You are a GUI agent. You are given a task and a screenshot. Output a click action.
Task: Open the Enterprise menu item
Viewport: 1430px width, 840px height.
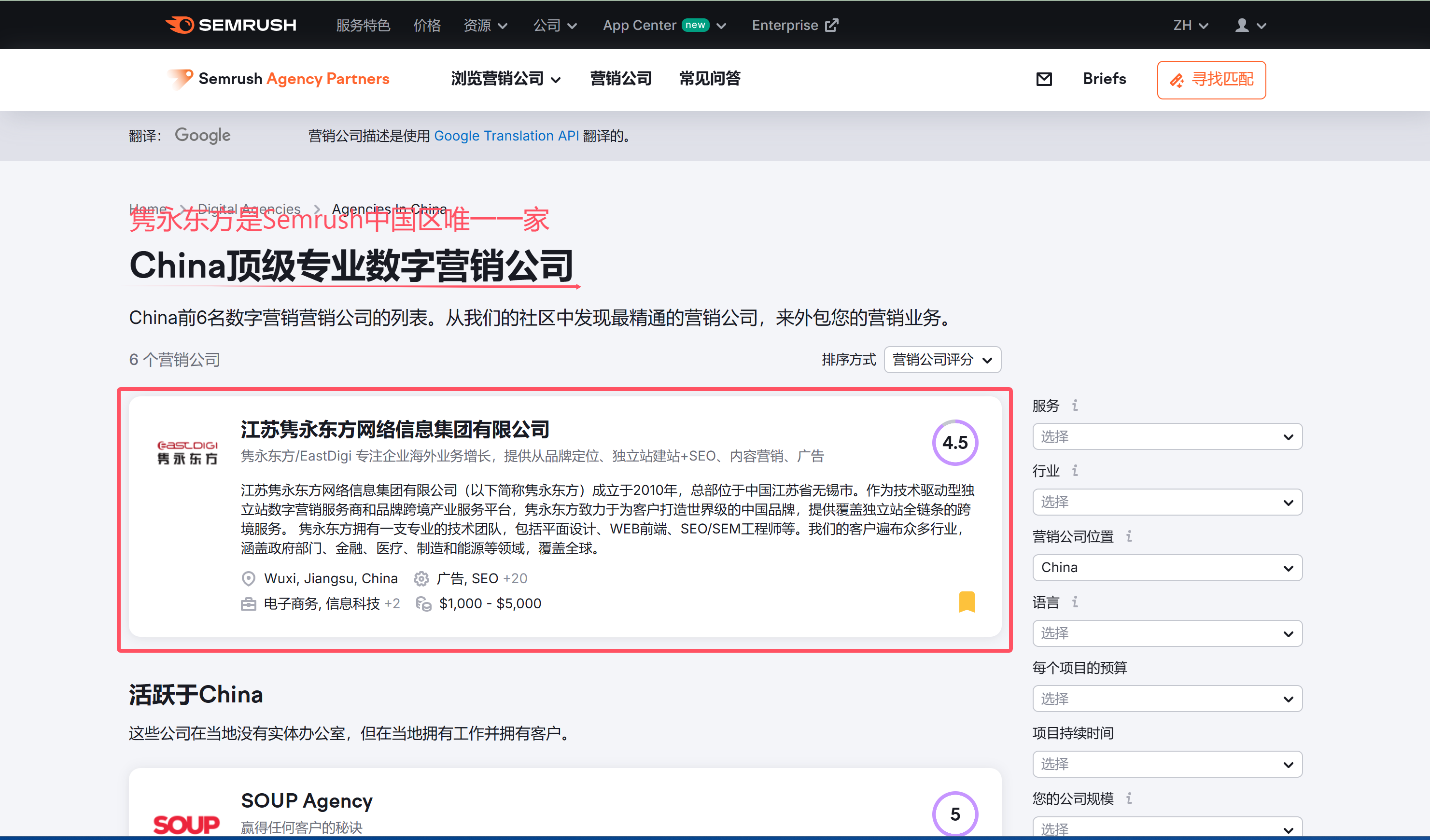point(795,25)
